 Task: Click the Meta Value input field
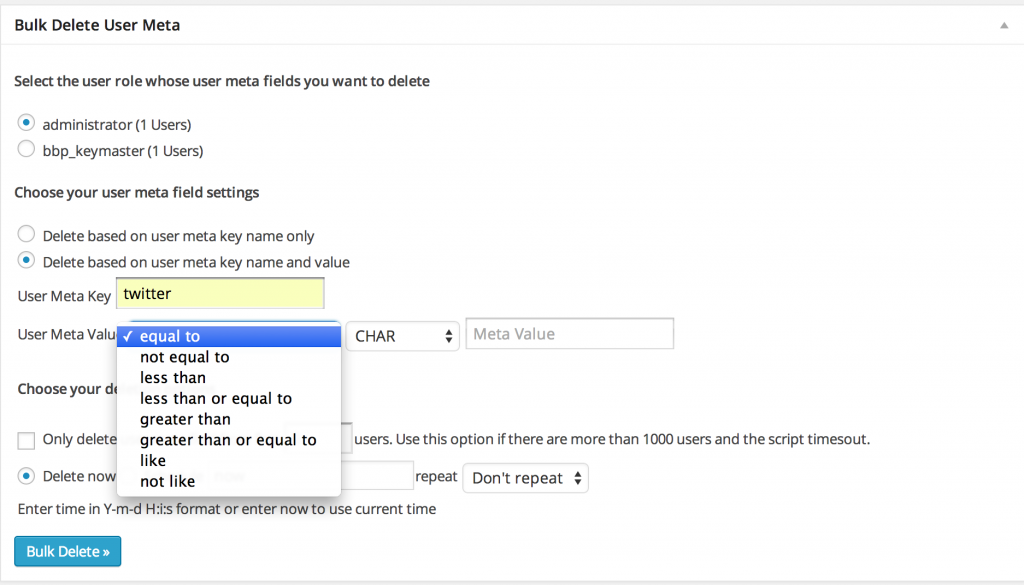pyautogui.click(x=569, y=333)
